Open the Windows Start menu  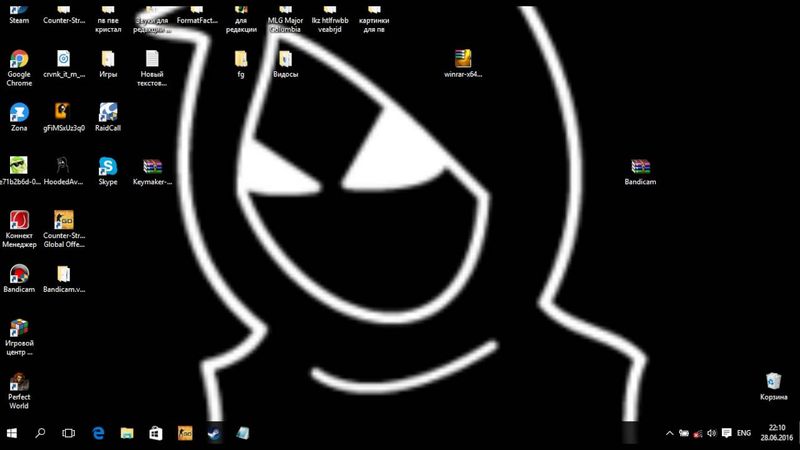(12, 434)
